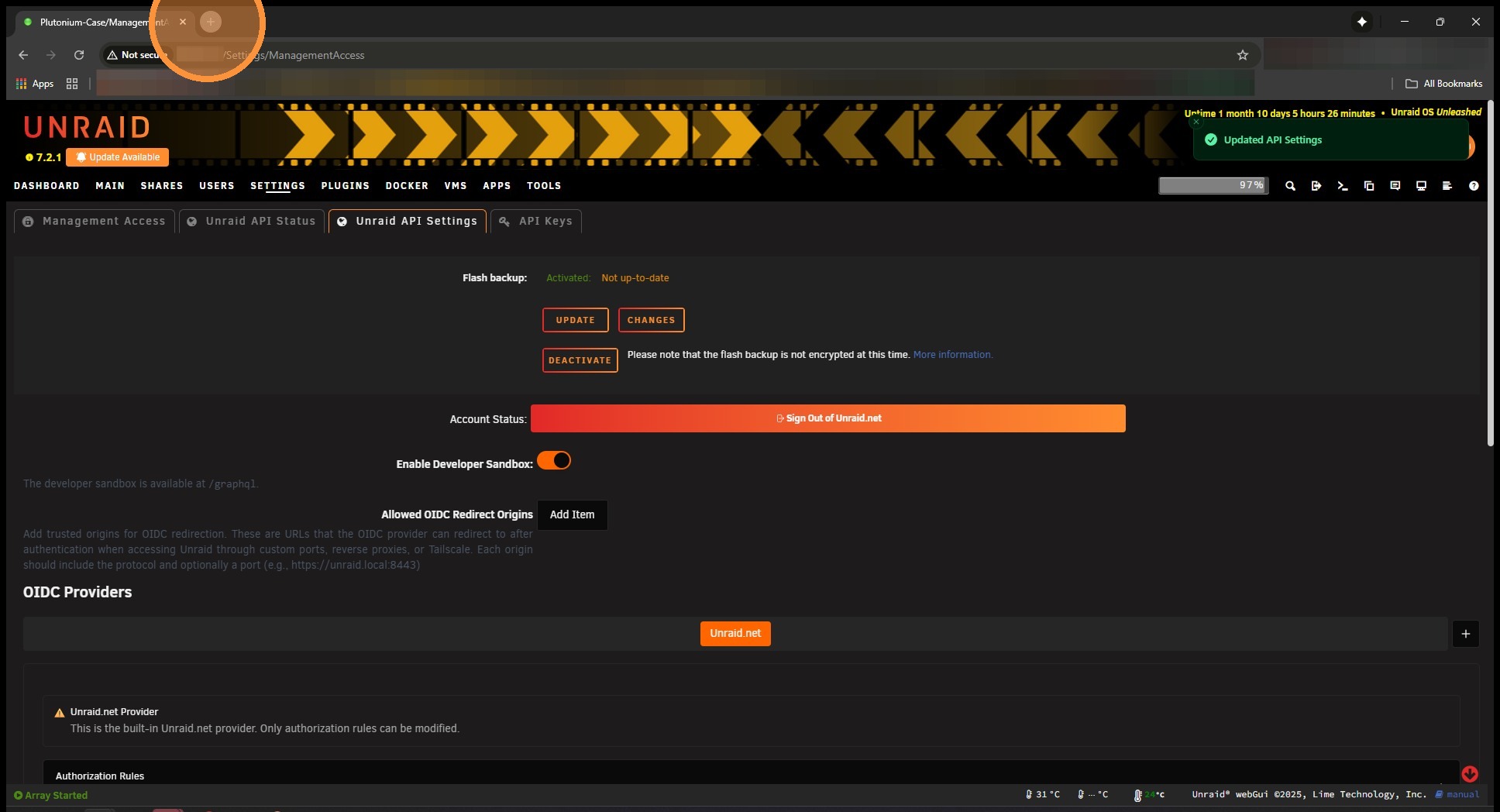Viewport: 1500px width, 812px height.
Task: Click the browser address bar
Action: point(680,55)
